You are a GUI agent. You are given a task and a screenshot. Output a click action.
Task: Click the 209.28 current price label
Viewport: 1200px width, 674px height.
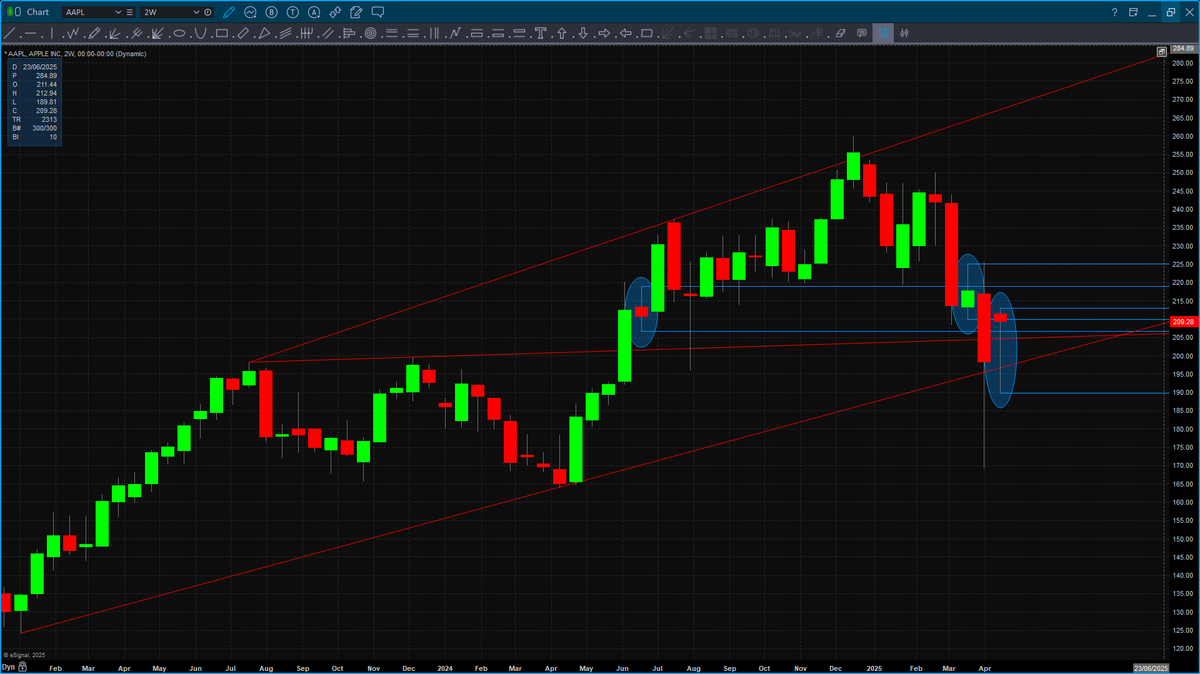[1183, 322]
